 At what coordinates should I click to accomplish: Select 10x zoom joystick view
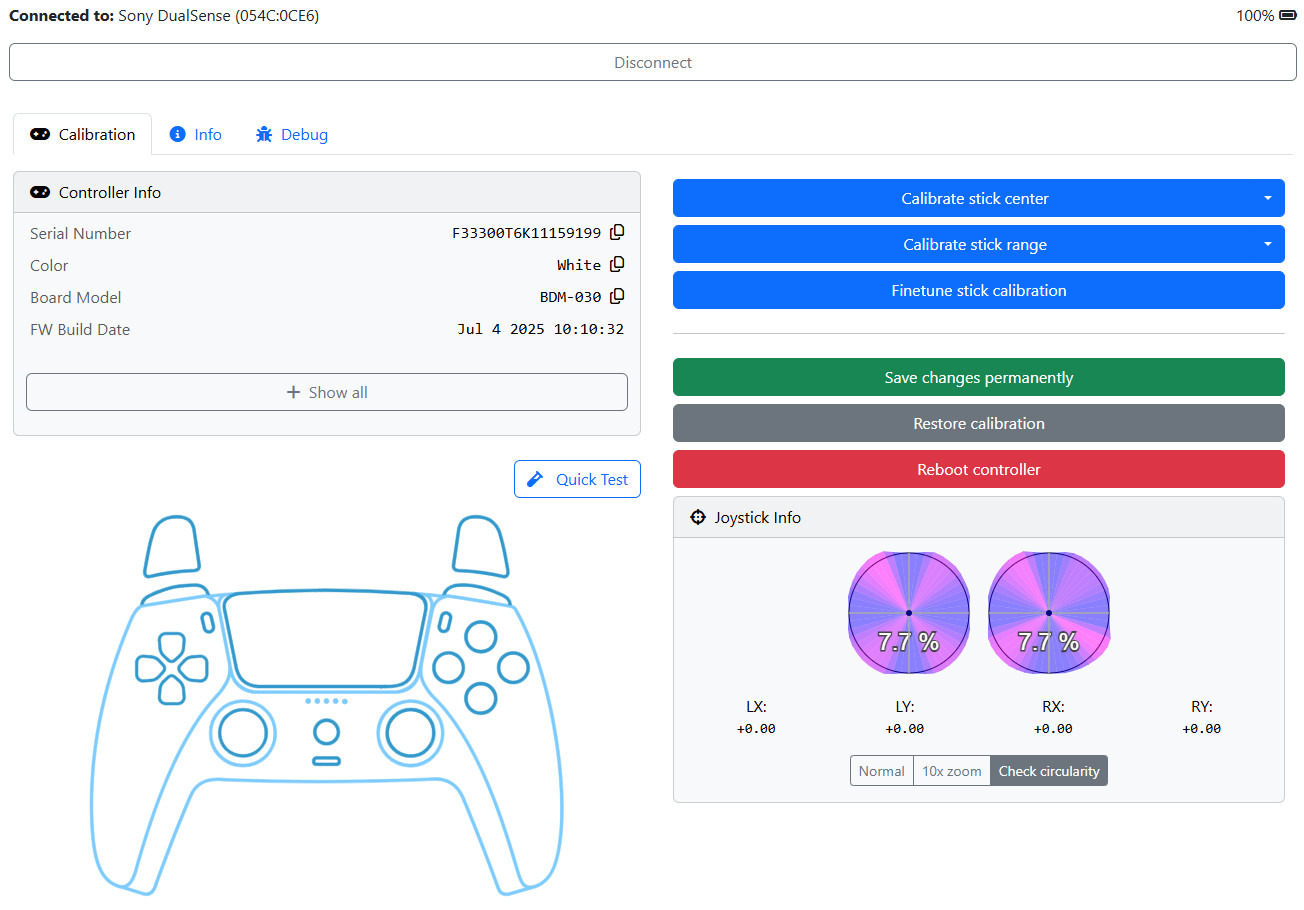(x=952, y=771)
